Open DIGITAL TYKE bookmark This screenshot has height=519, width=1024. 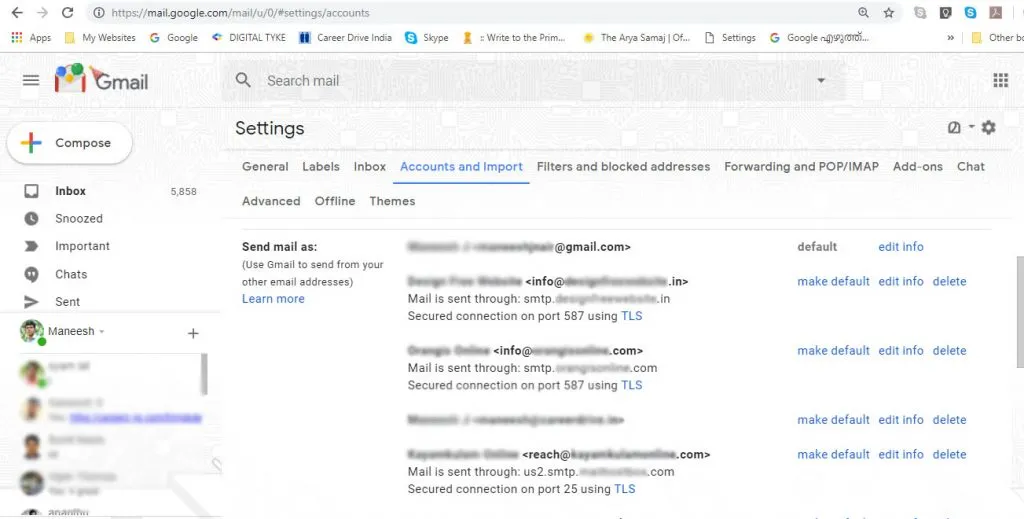(x=249, y=38)
